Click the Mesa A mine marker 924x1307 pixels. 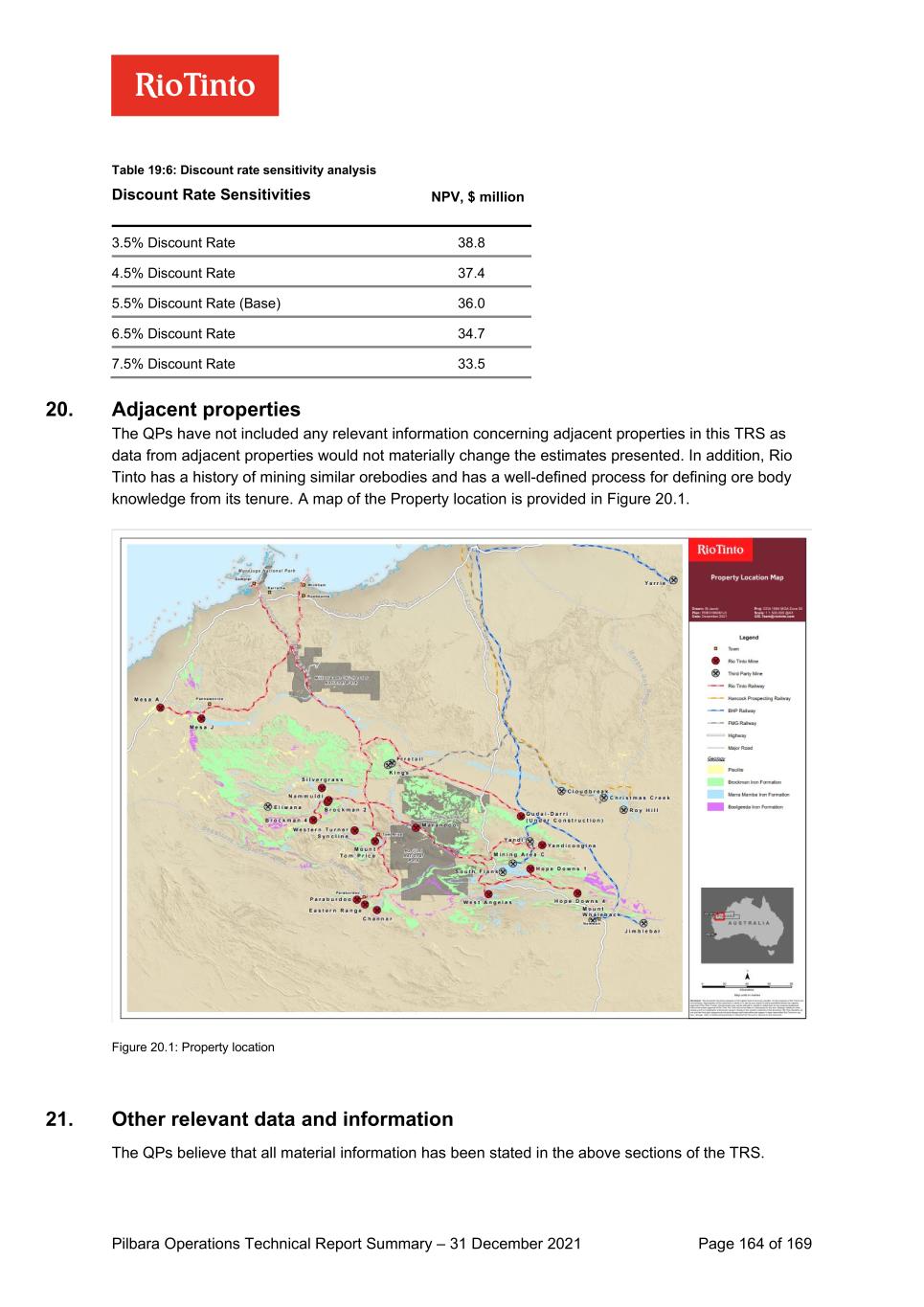(161, 709)
